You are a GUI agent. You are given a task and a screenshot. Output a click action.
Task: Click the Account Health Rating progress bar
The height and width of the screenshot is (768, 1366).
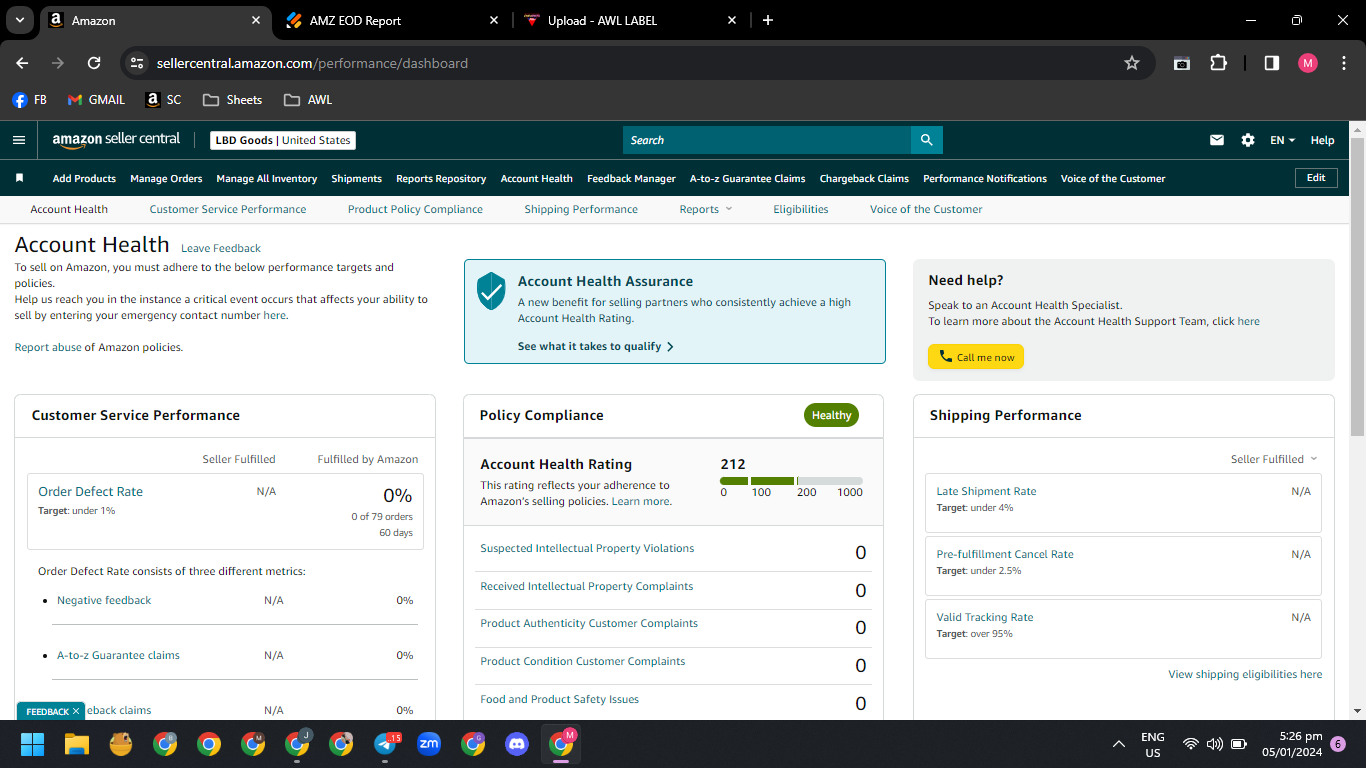tap(791, 481)
